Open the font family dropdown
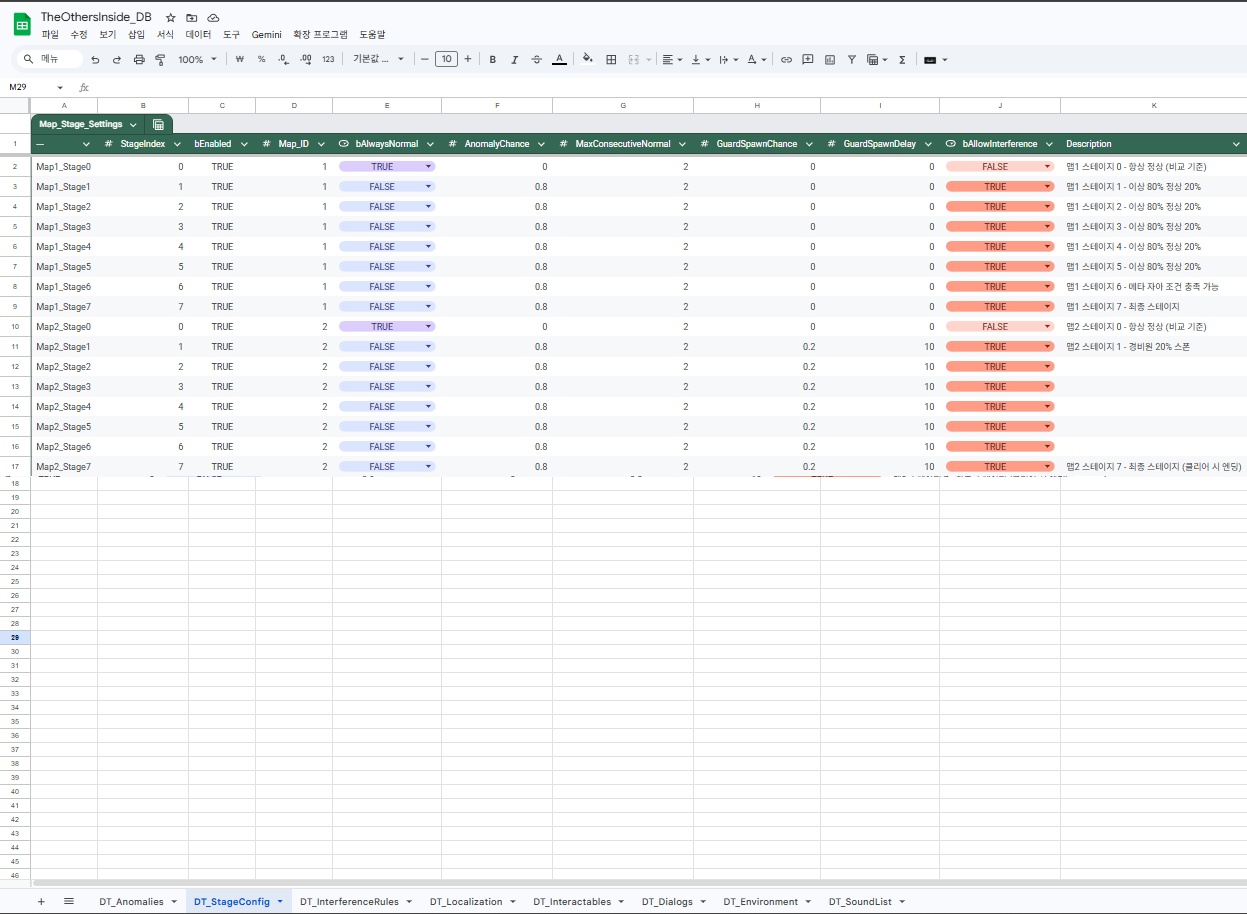The height and width of the screenshot is (914, 1247). pos(379,60)
